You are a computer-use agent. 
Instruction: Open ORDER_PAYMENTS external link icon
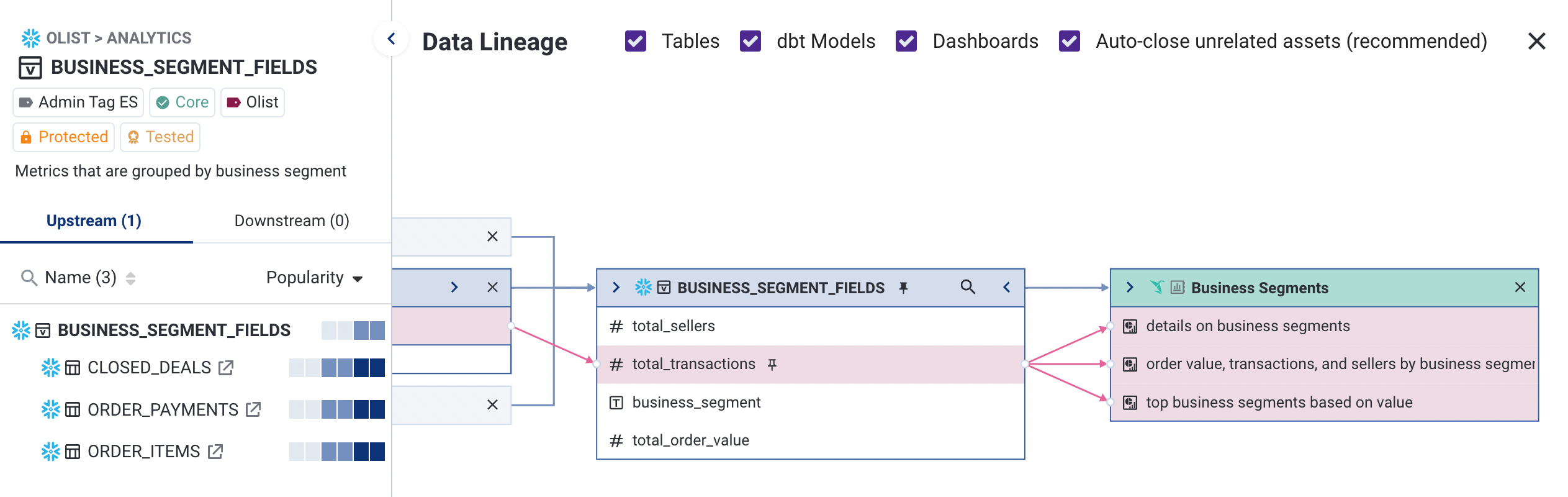point(253,409)
